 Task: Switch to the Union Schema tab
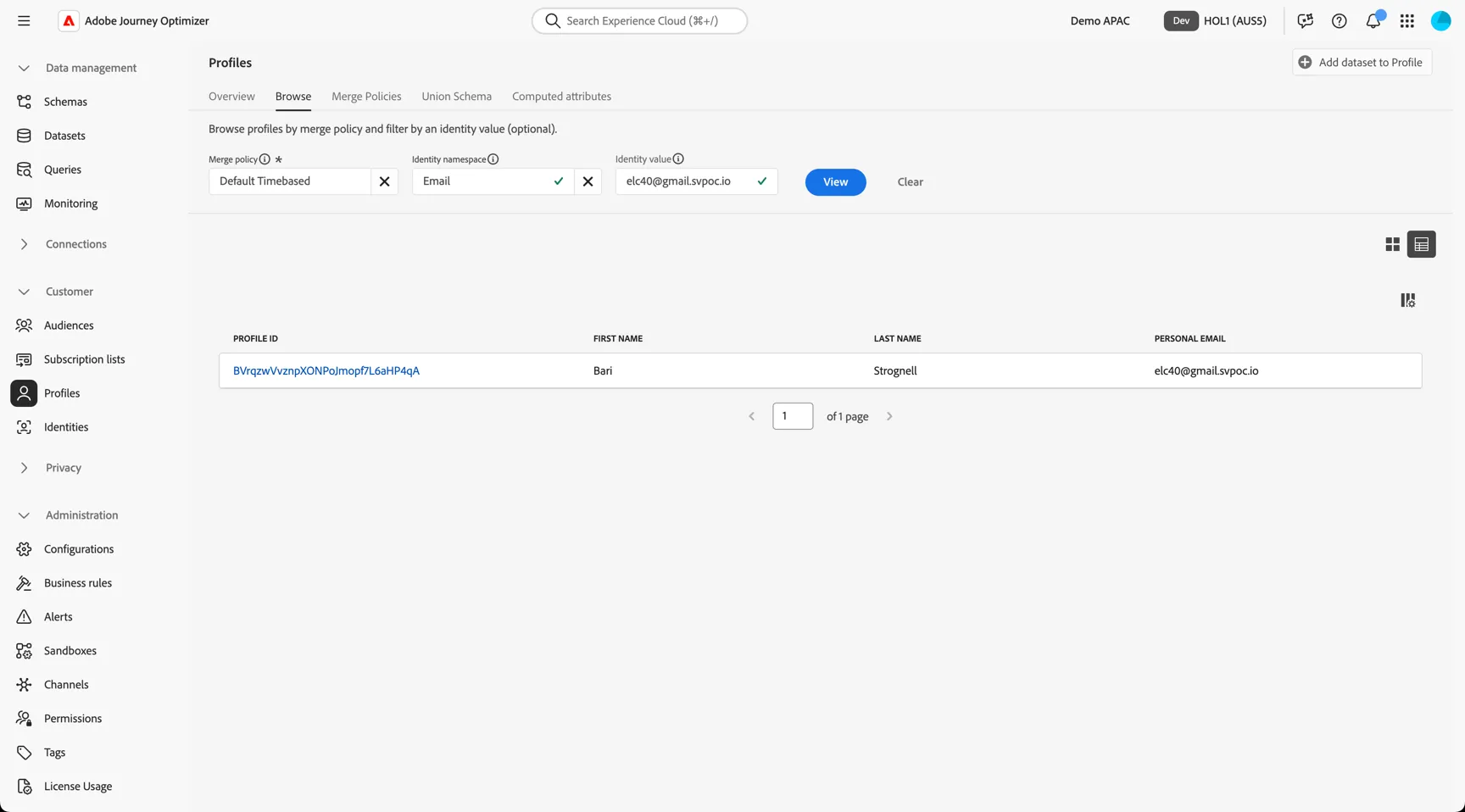[457, 97]
